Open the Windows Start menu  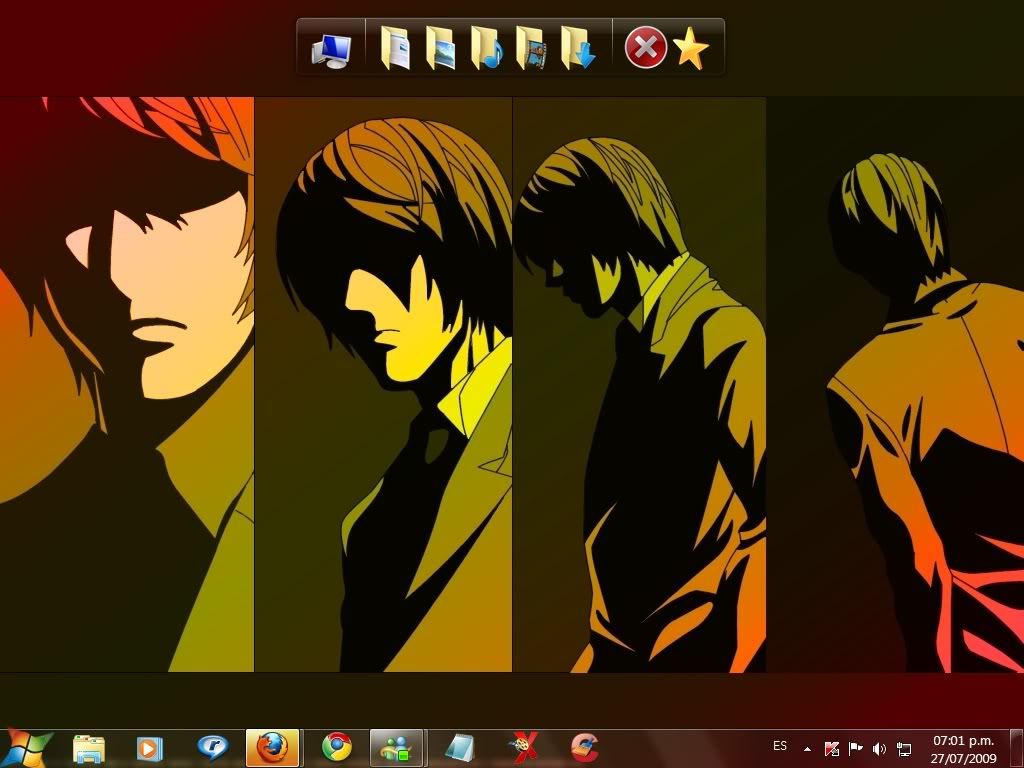[26, 748]
